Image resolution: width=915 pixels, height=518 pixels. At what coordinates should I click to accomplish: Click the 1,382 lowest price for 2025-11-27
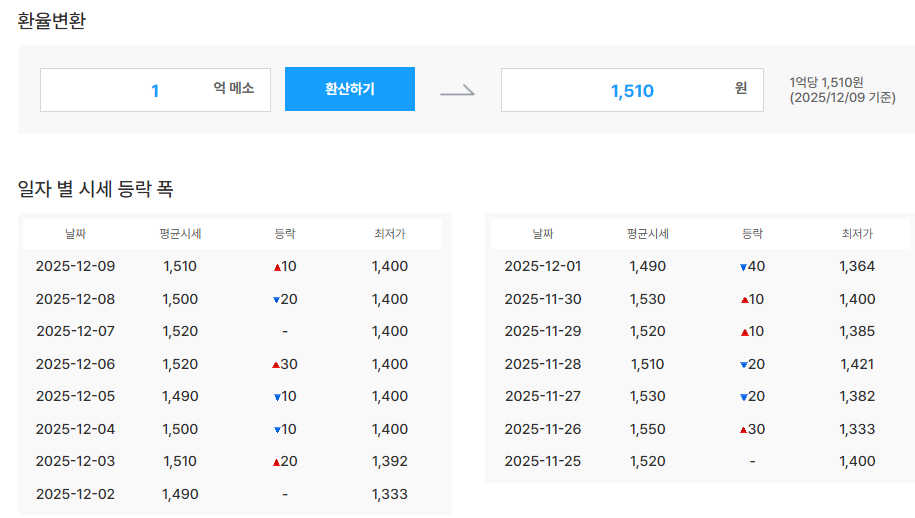(x=857, y=397)
